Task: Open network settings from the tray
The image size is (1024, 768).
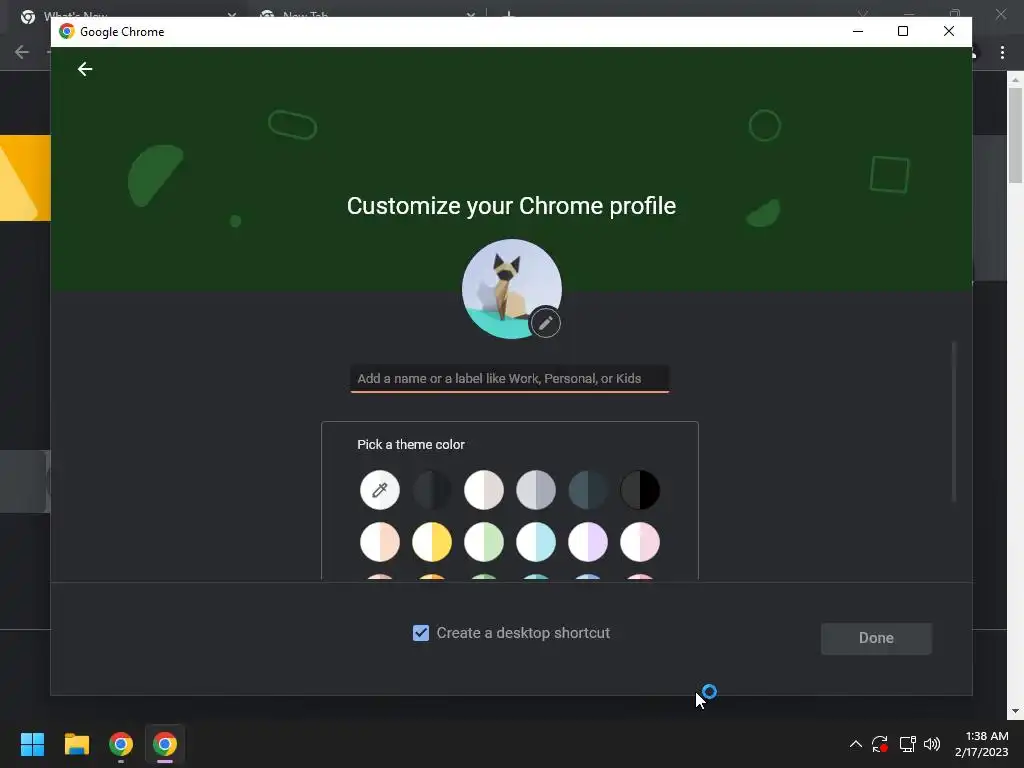Action: tap(907, 744)
